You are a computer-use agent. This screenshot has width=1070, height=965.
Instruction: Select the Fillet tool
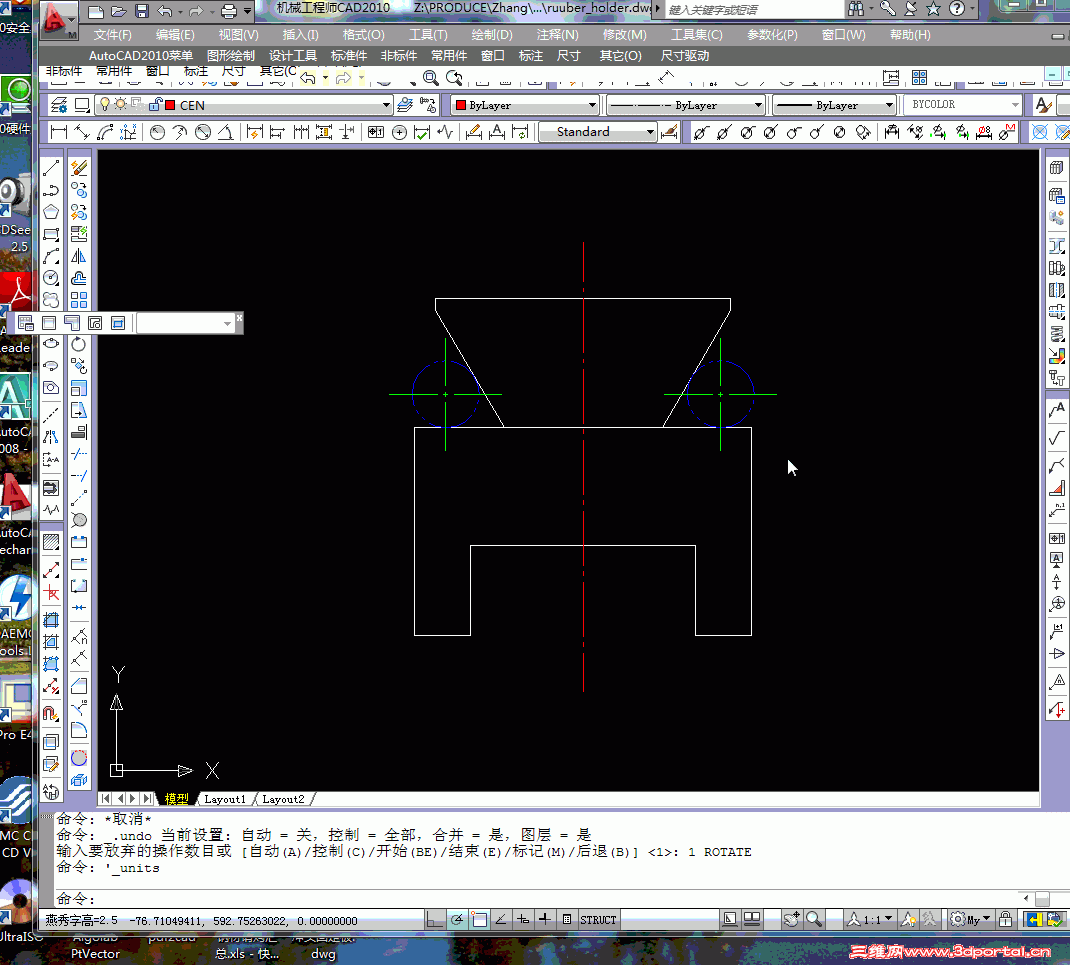79,730
